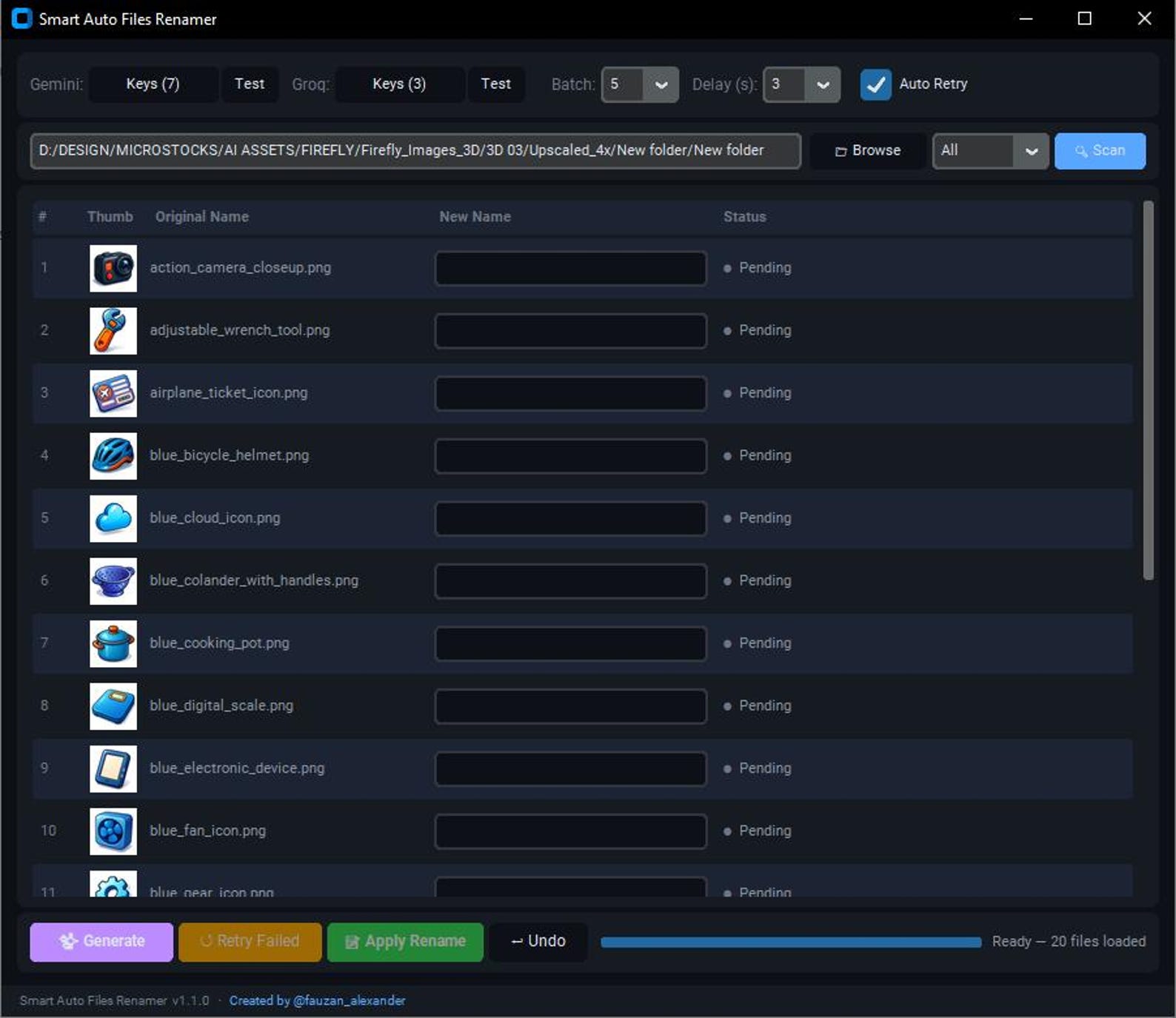Select filename action_camera_closeup.png
Screen dimensions: 1176x1018
[240, 268]
